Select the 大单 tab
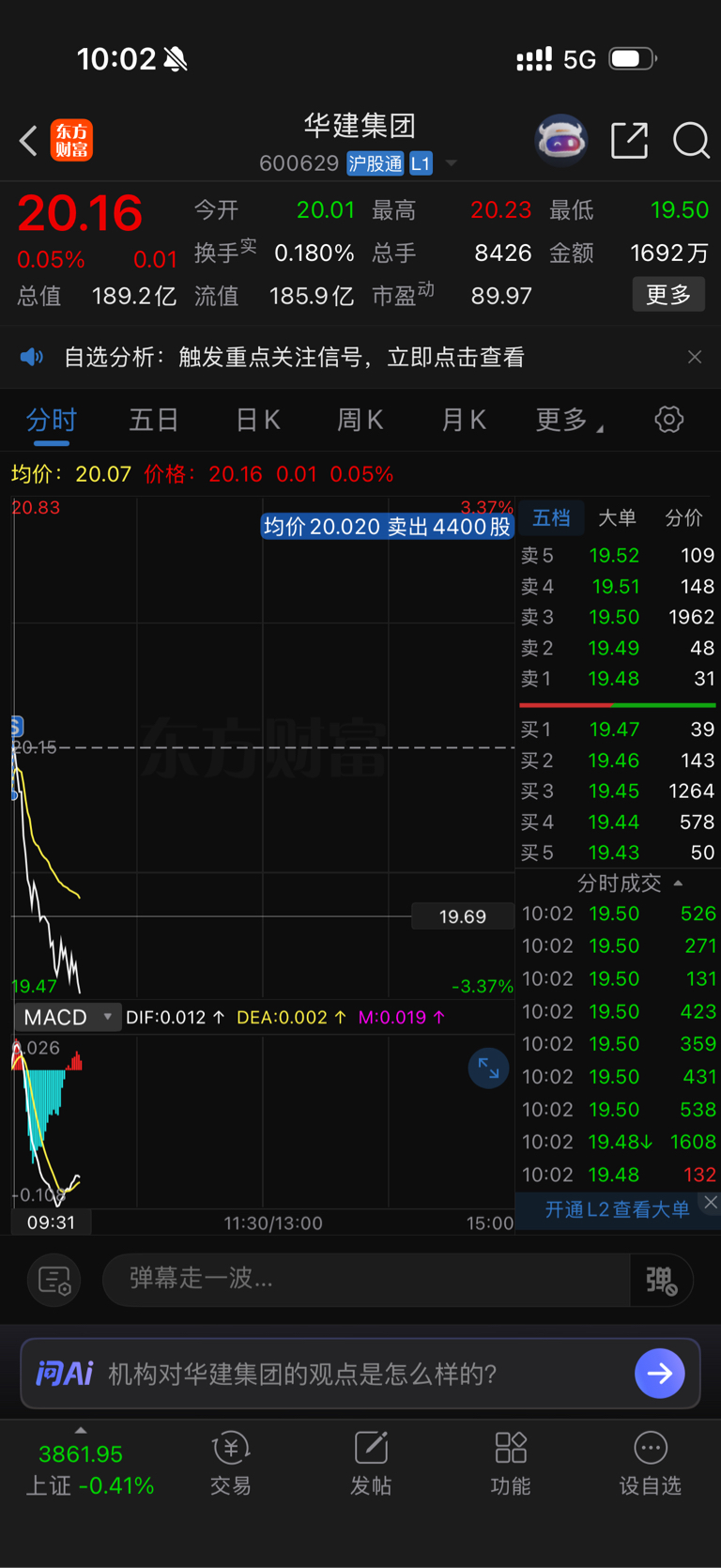Screen dimensions: 721x1568 (617, 517)
